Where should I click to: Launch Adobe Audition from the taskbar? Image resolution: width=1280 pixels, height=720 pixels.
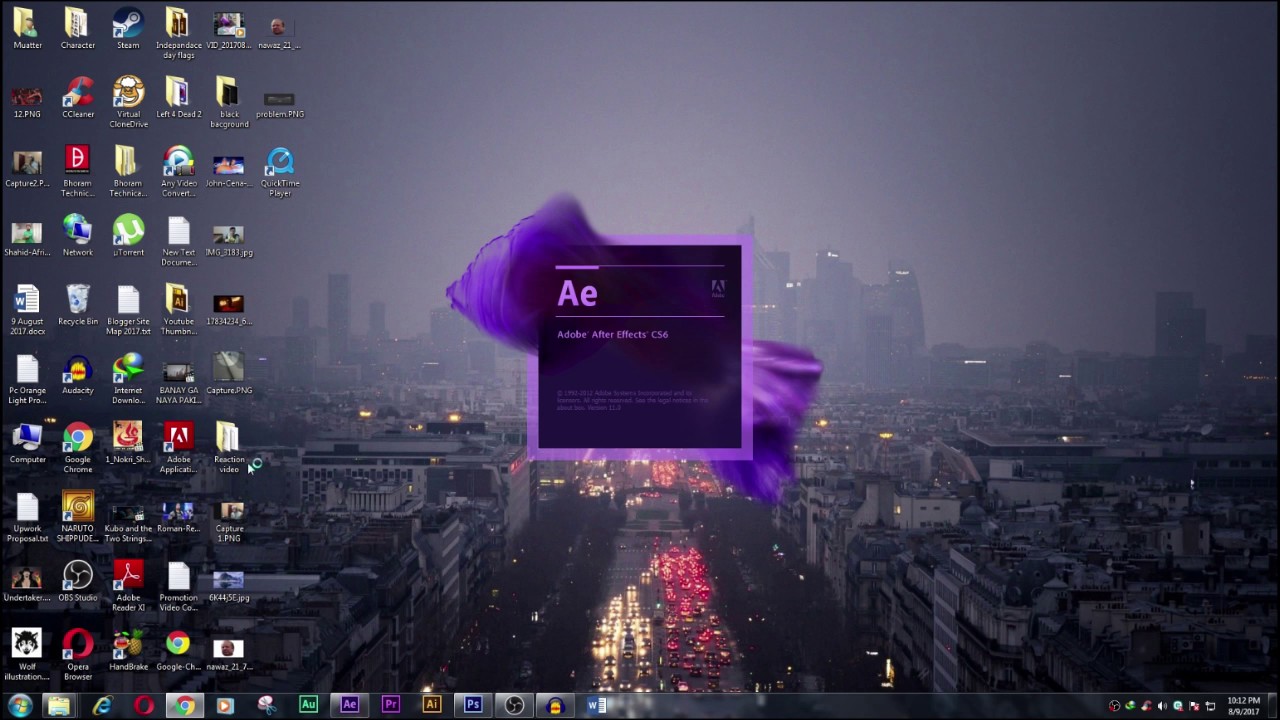coord(308,705)
